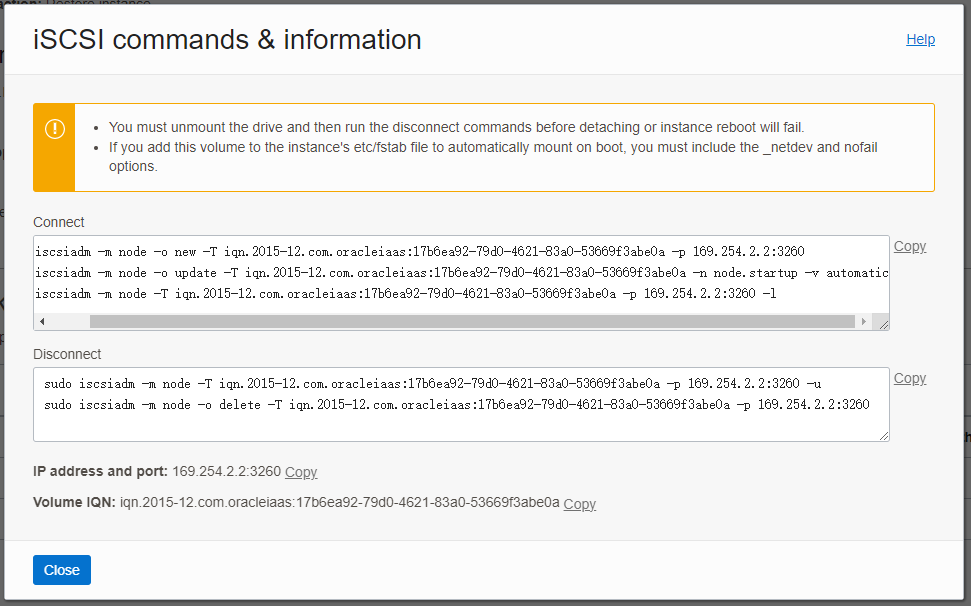Click the node.startup update command line

tap(461, 273)
